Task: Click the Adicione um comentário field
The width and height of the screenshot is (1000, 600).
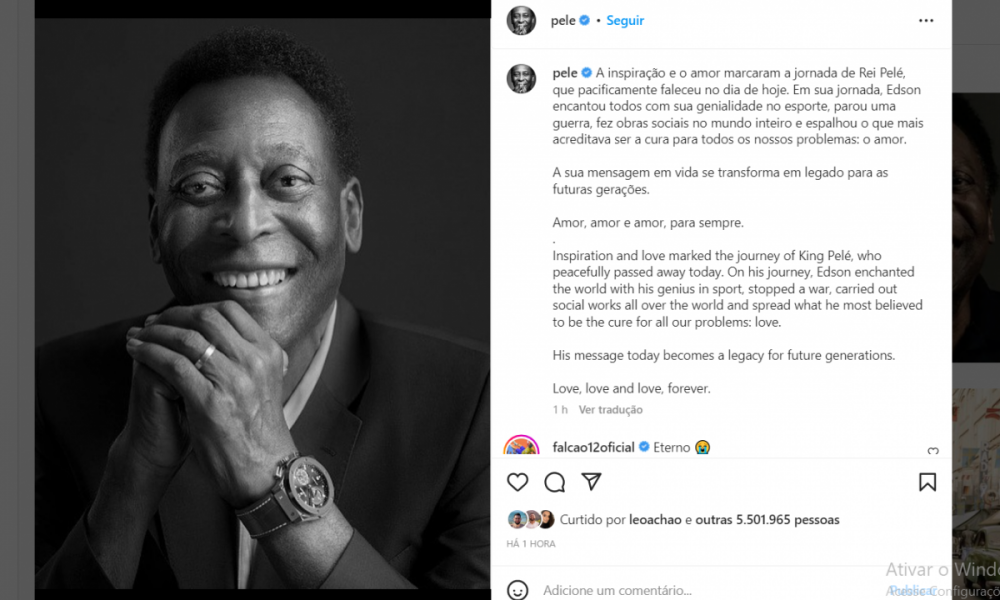Action: (615, 590)
